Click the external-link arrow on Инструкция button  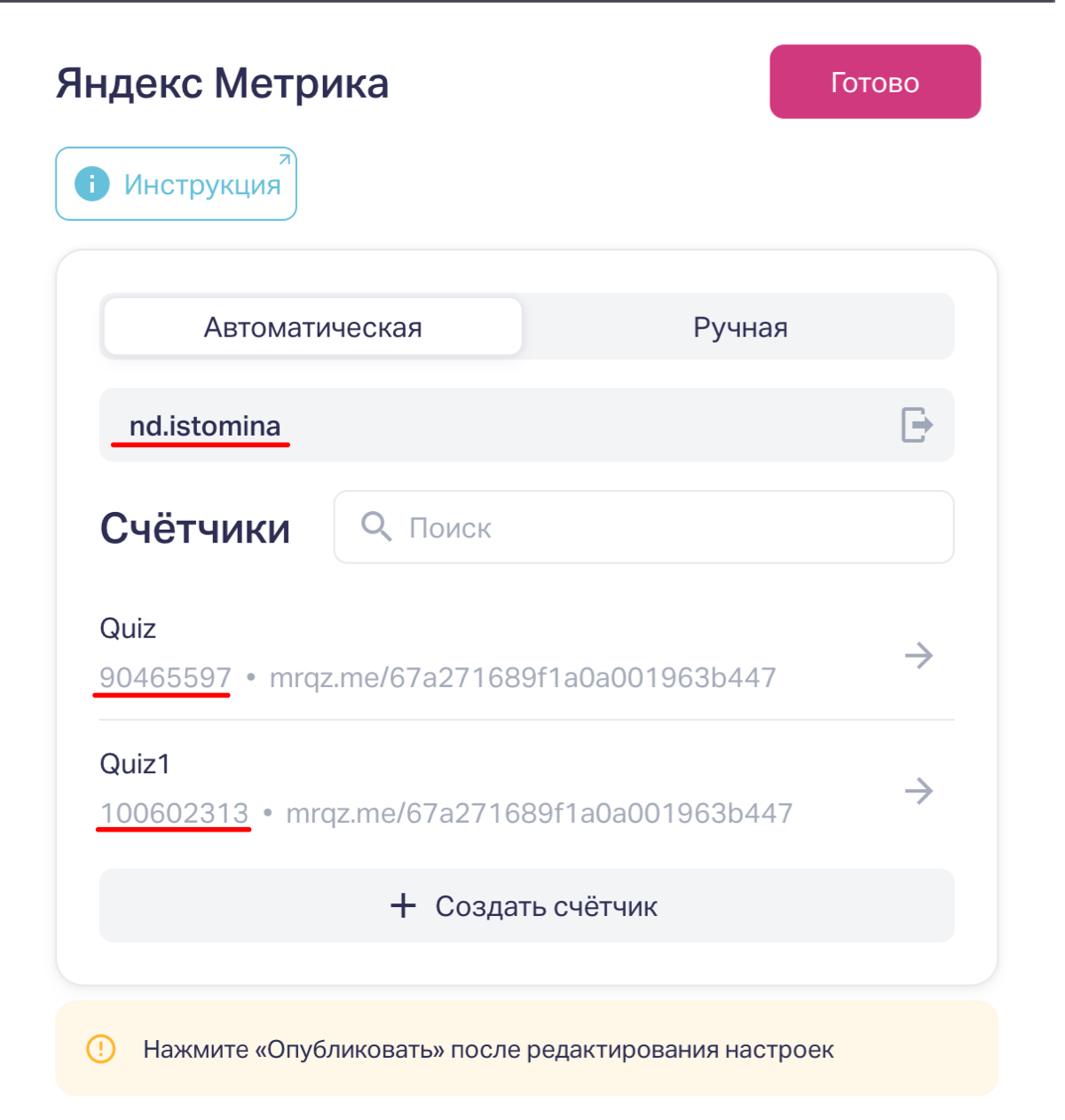tap(284, 160)
